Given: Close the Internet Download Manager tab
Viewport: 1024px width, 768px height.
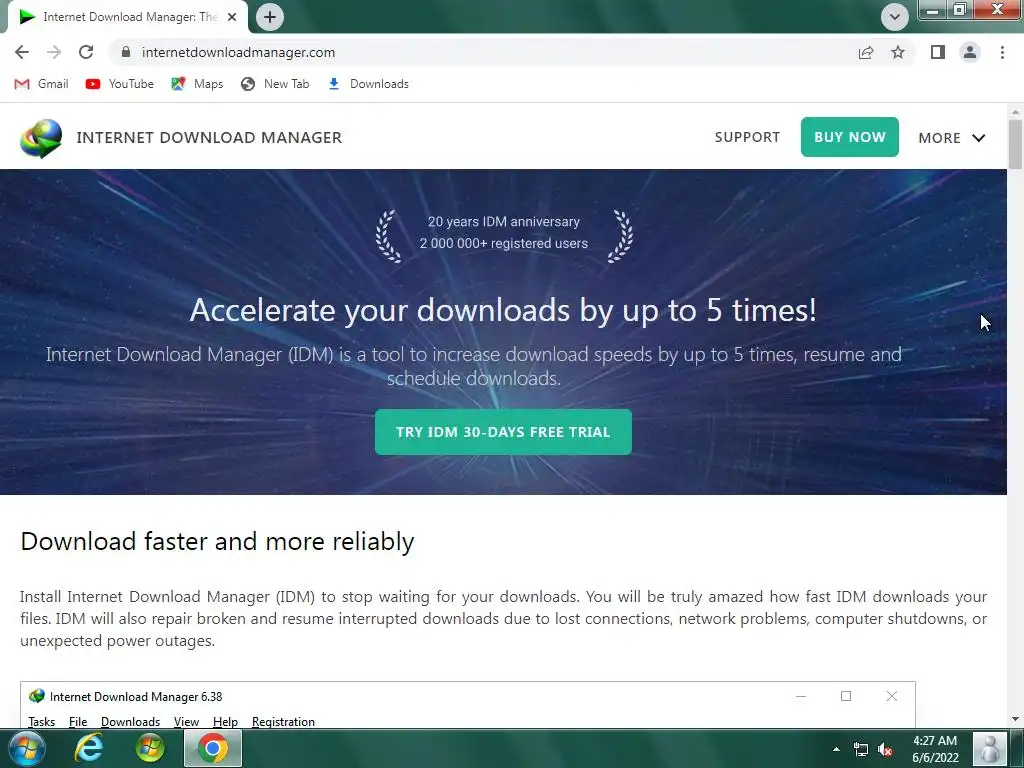Looking at the screenshot, I should pos(232,17).
